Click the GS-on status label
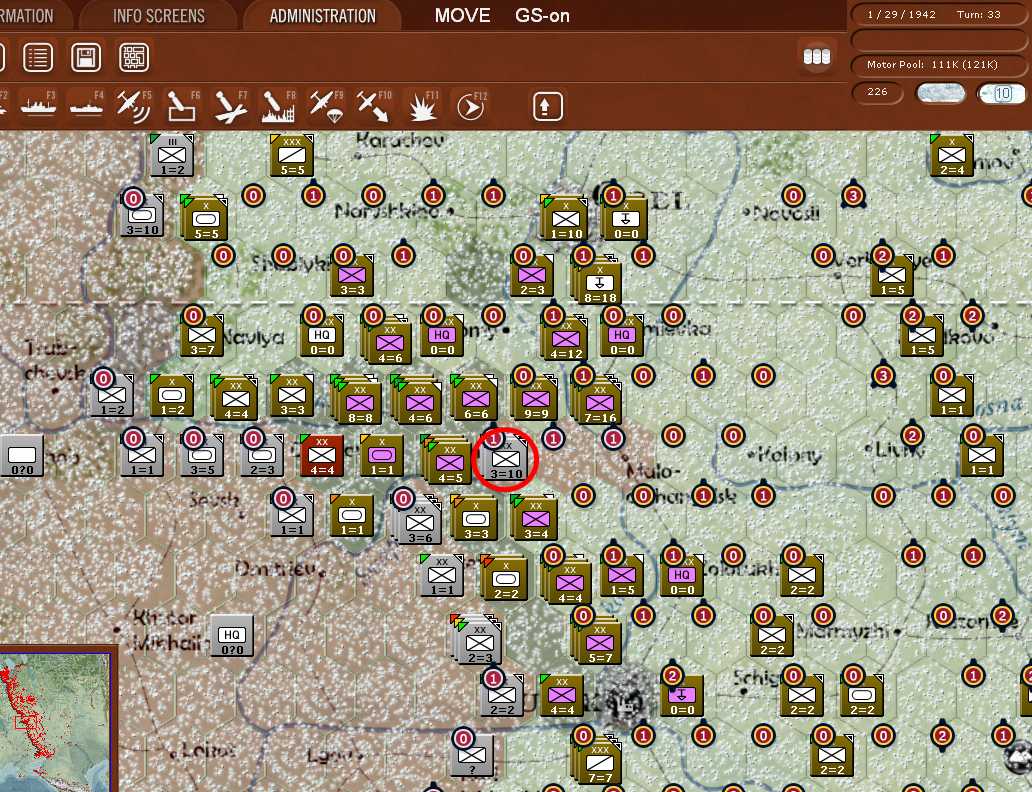Screen dimensions: 1032x792 coord(542,16)
